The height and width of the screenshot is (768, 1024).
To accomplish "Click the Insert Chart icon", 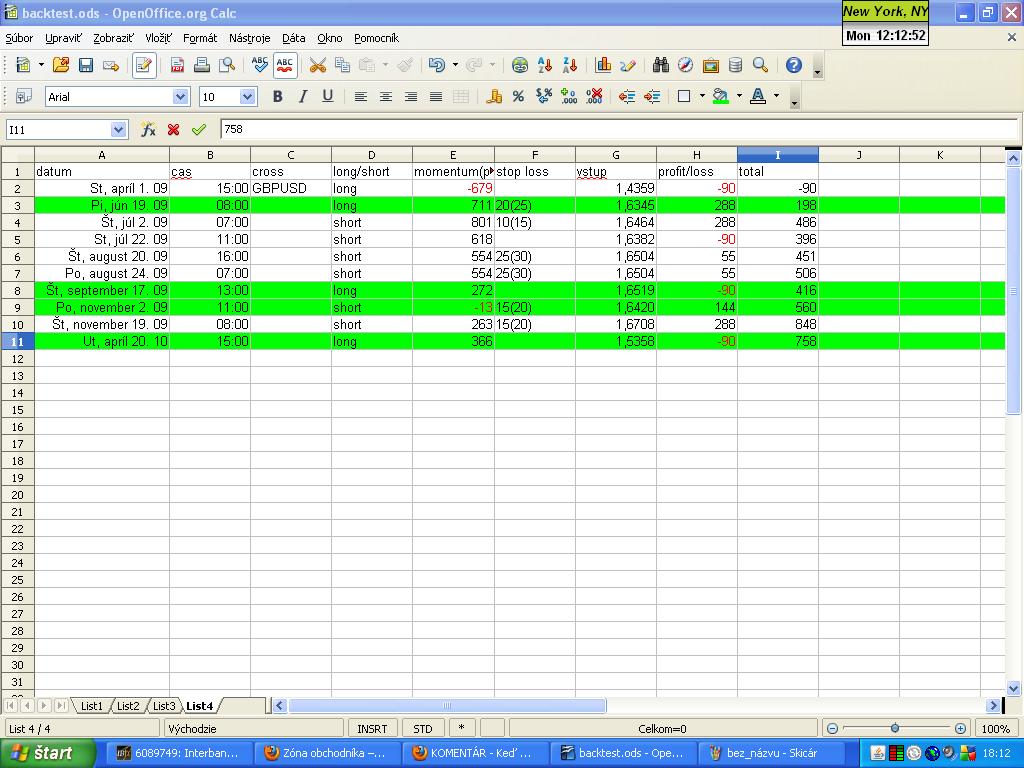I will point(603,65).
